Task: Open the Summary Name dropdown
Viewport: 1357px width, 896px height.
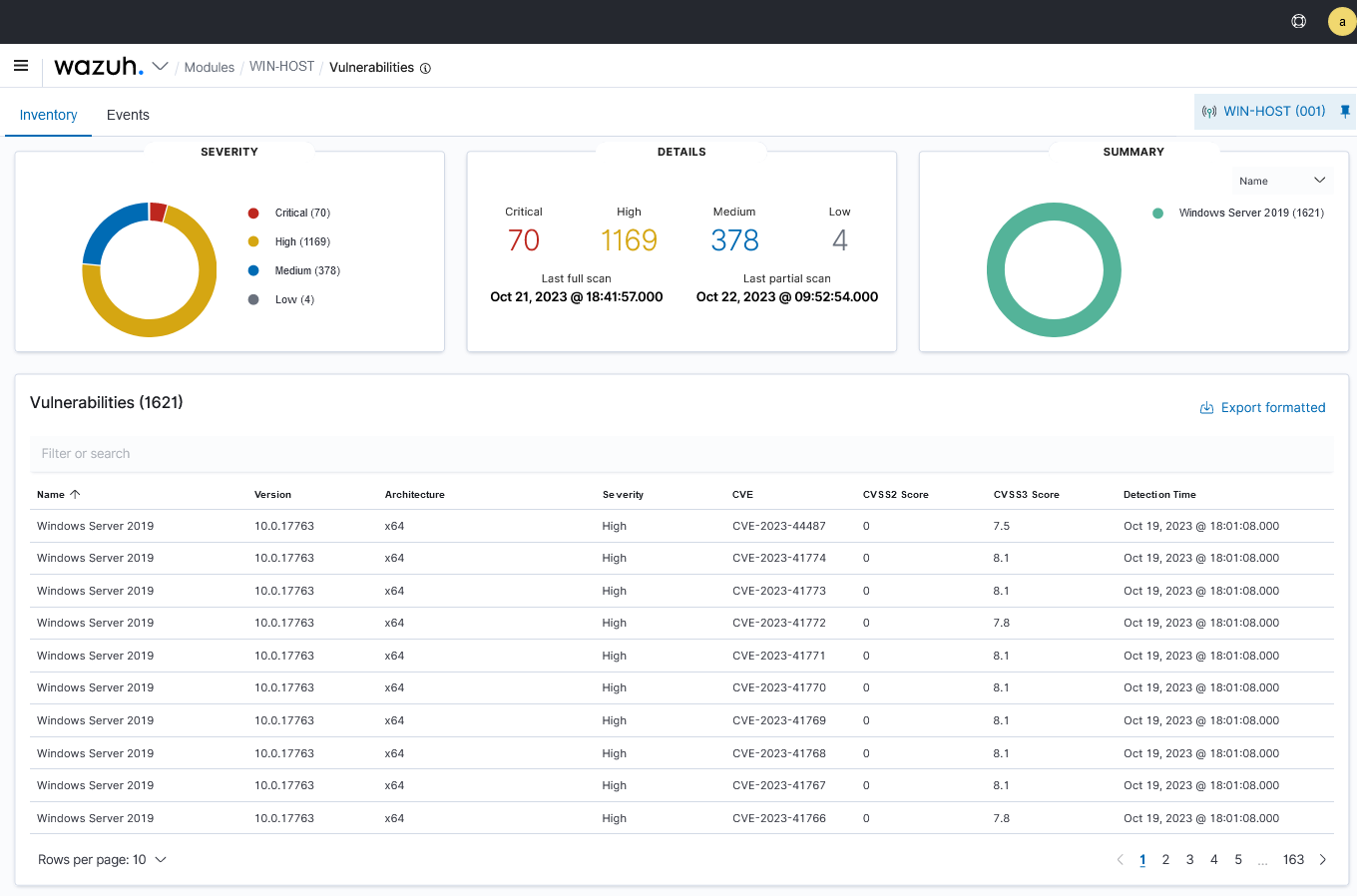Action: [x=1282, y=181]
